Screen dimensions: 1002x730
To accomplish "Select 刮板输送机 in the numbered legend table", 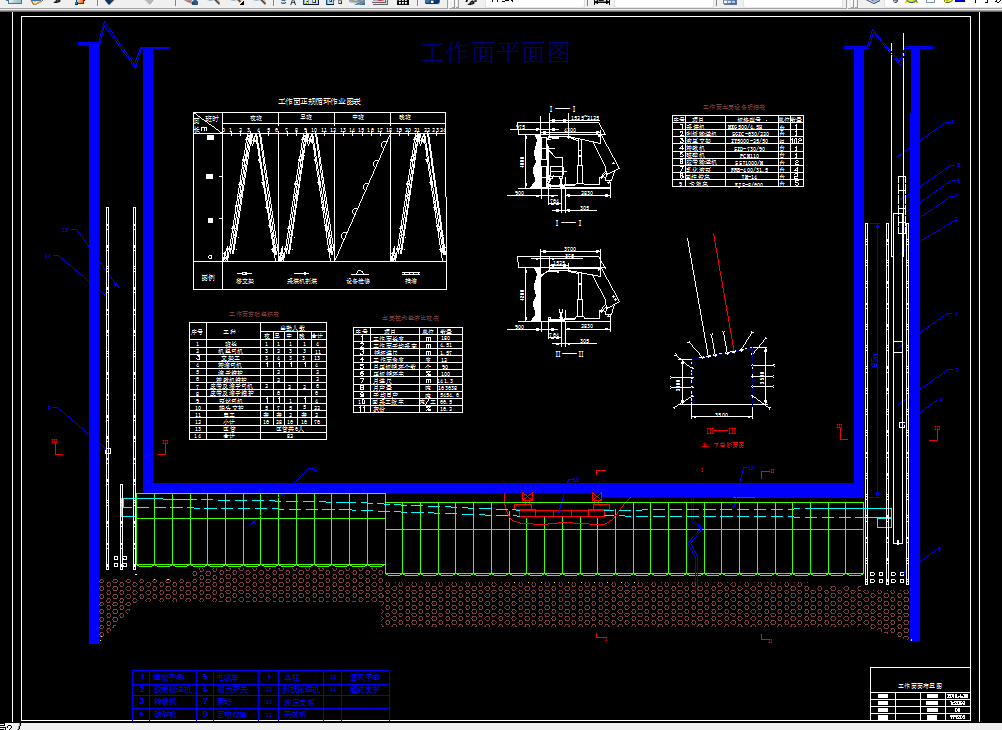I will click(x=300, y=690).
